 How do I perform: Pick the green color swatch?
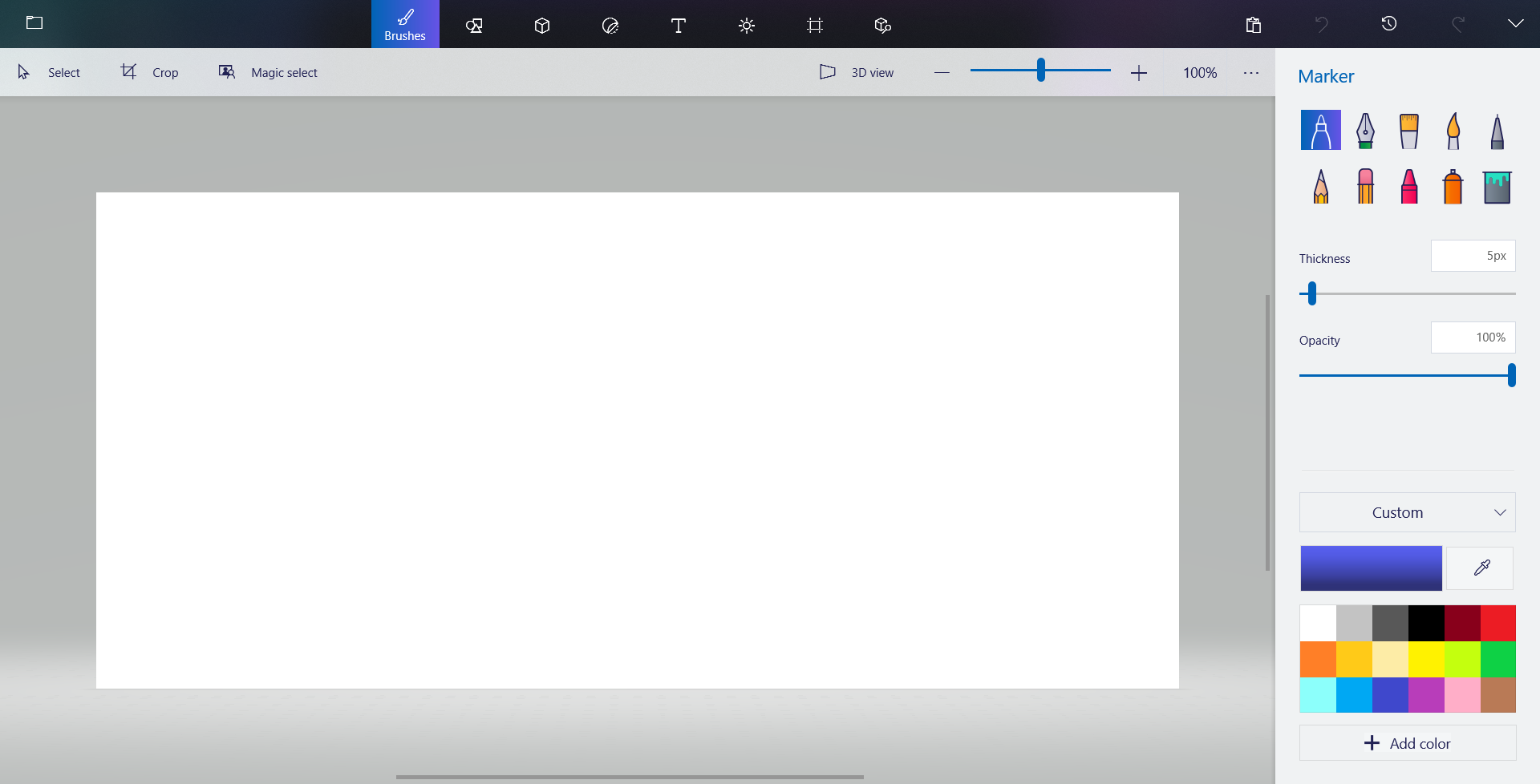(1498, 659)
